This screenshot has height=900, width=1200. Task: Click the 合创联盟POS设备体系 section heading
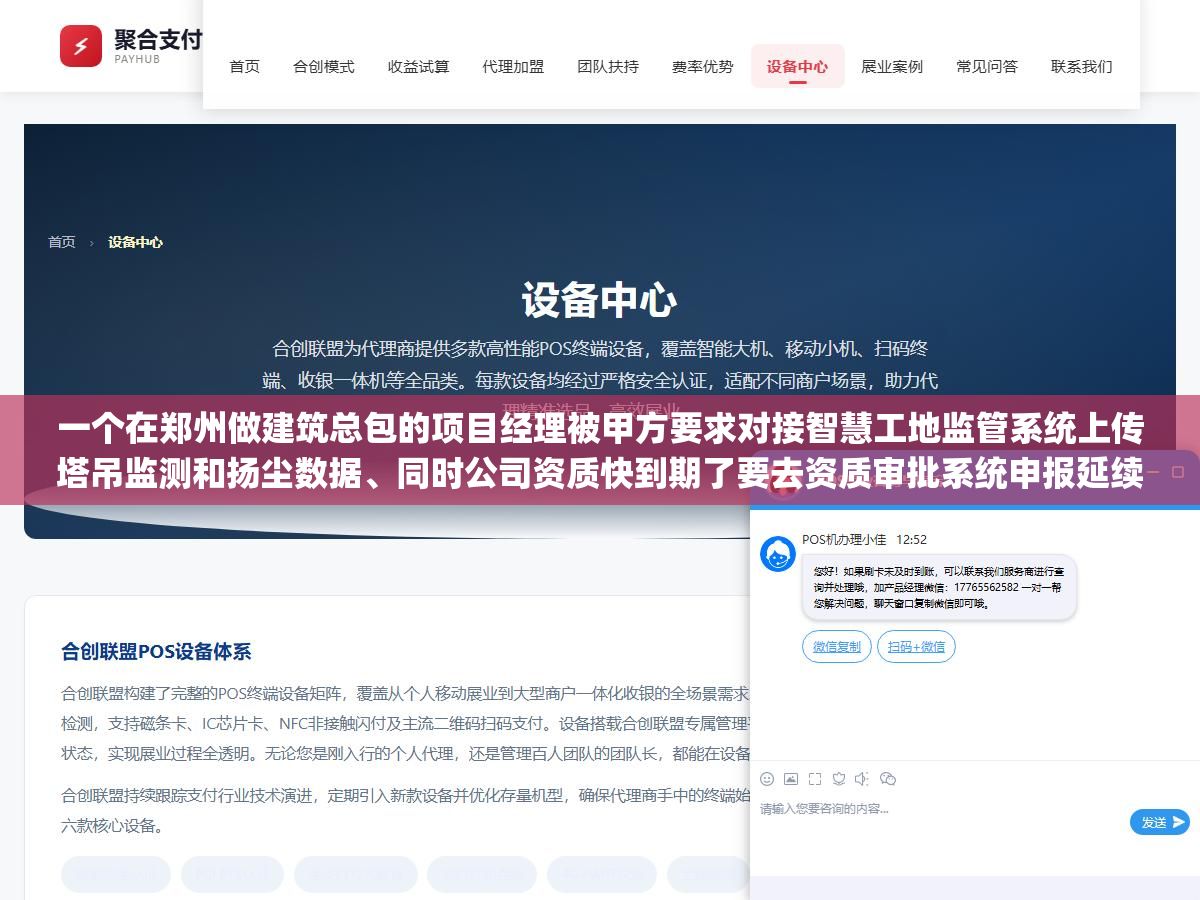[156, 652]
